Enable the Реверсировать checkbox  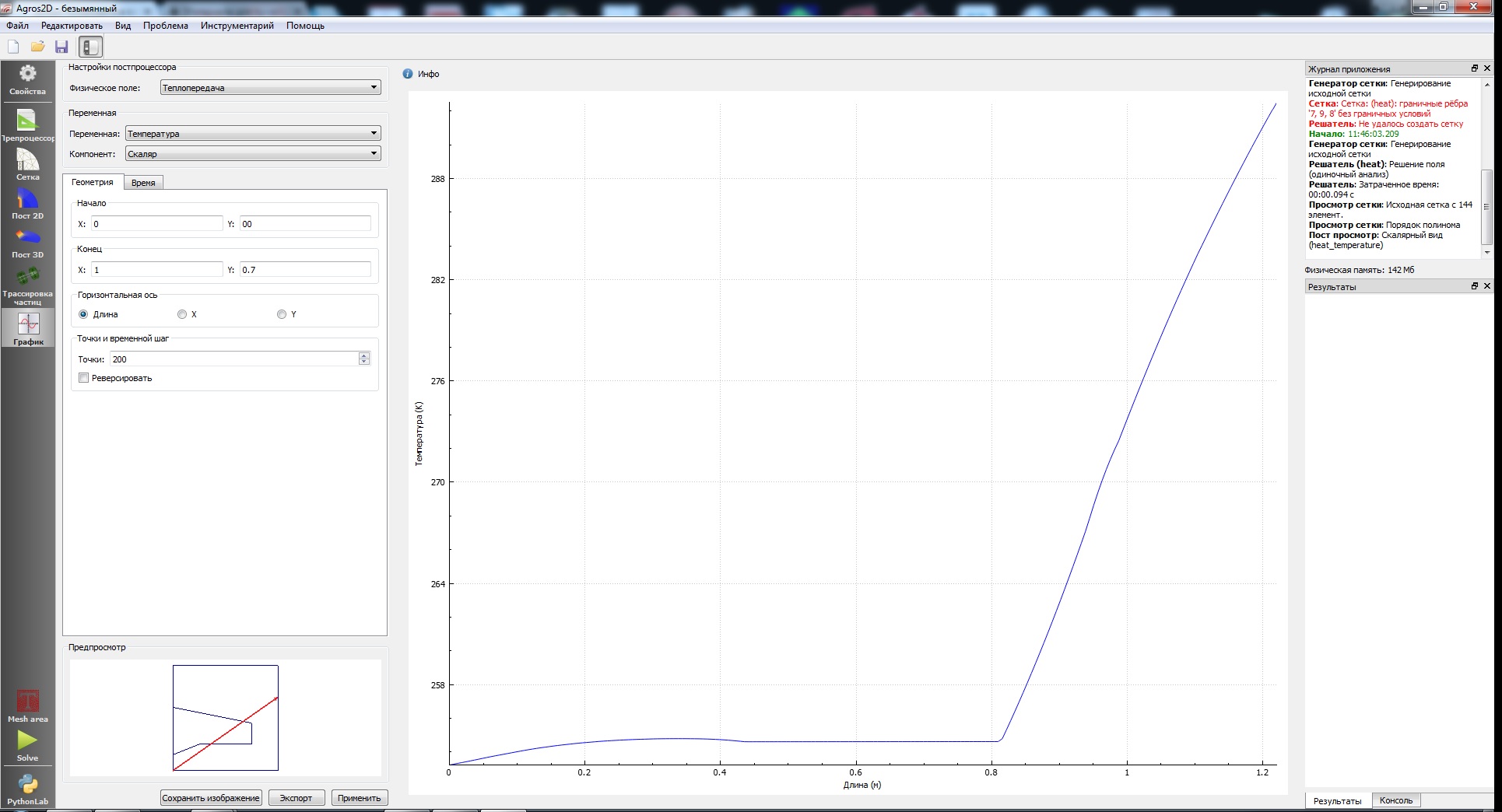click(x=84, y=378)
